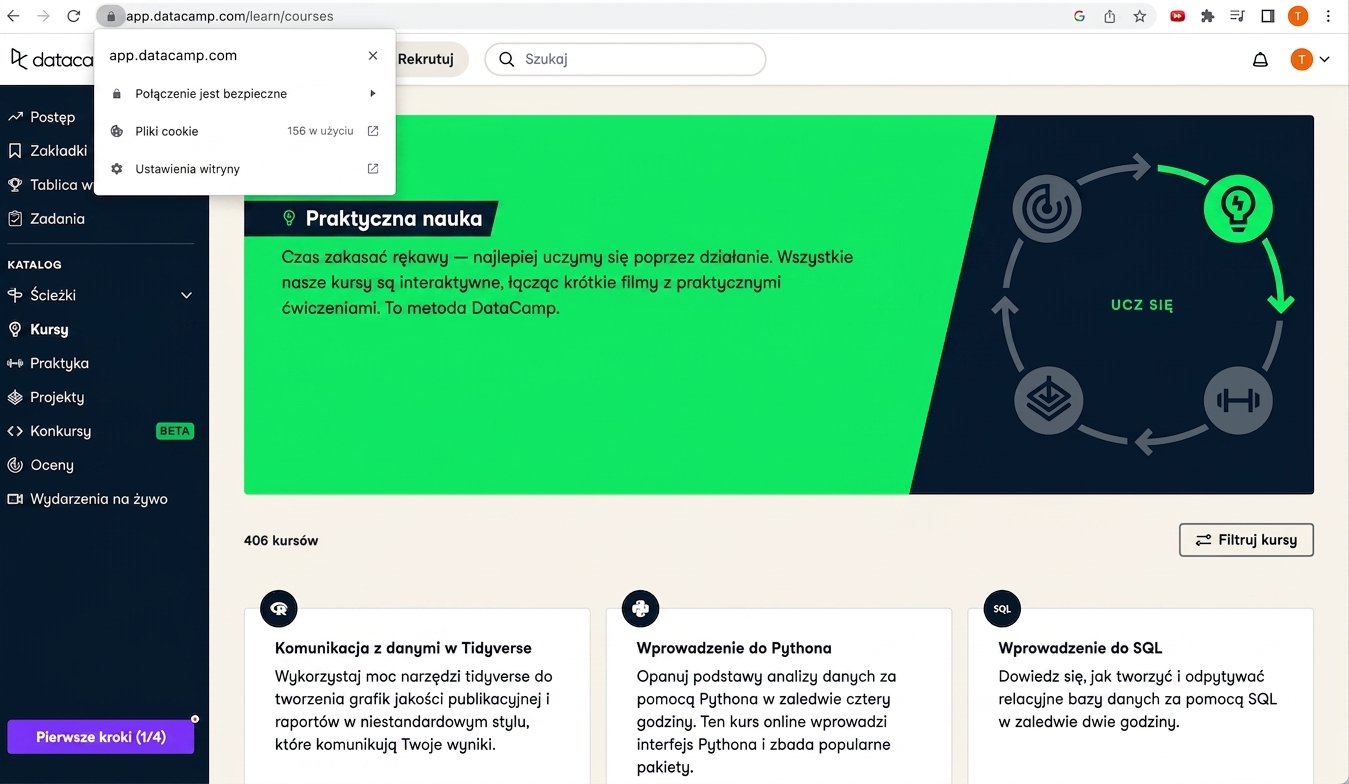
Task: Open the DataCamp user account dropdown chevron
Action: pyautogui.click(x=1324, y=60)
